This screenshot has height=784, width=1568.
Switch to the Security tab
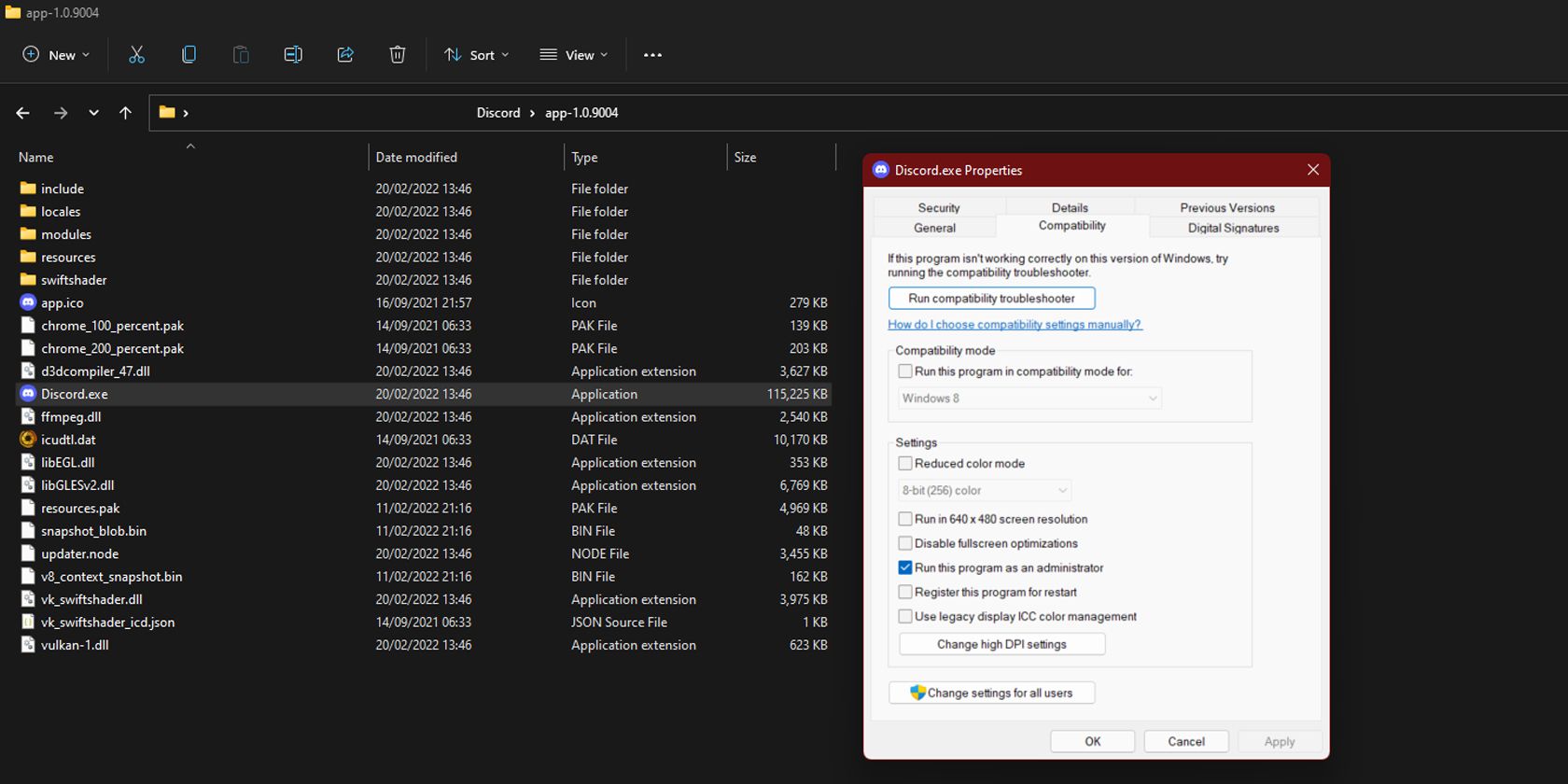coord(938,207)
